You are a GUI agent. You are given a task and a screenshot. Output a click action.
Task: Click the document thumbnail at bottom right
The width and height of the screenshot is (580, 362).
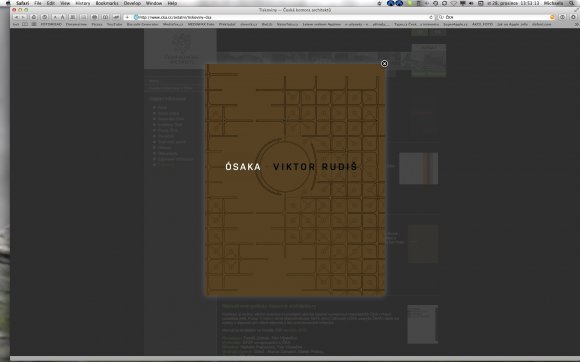422,324
